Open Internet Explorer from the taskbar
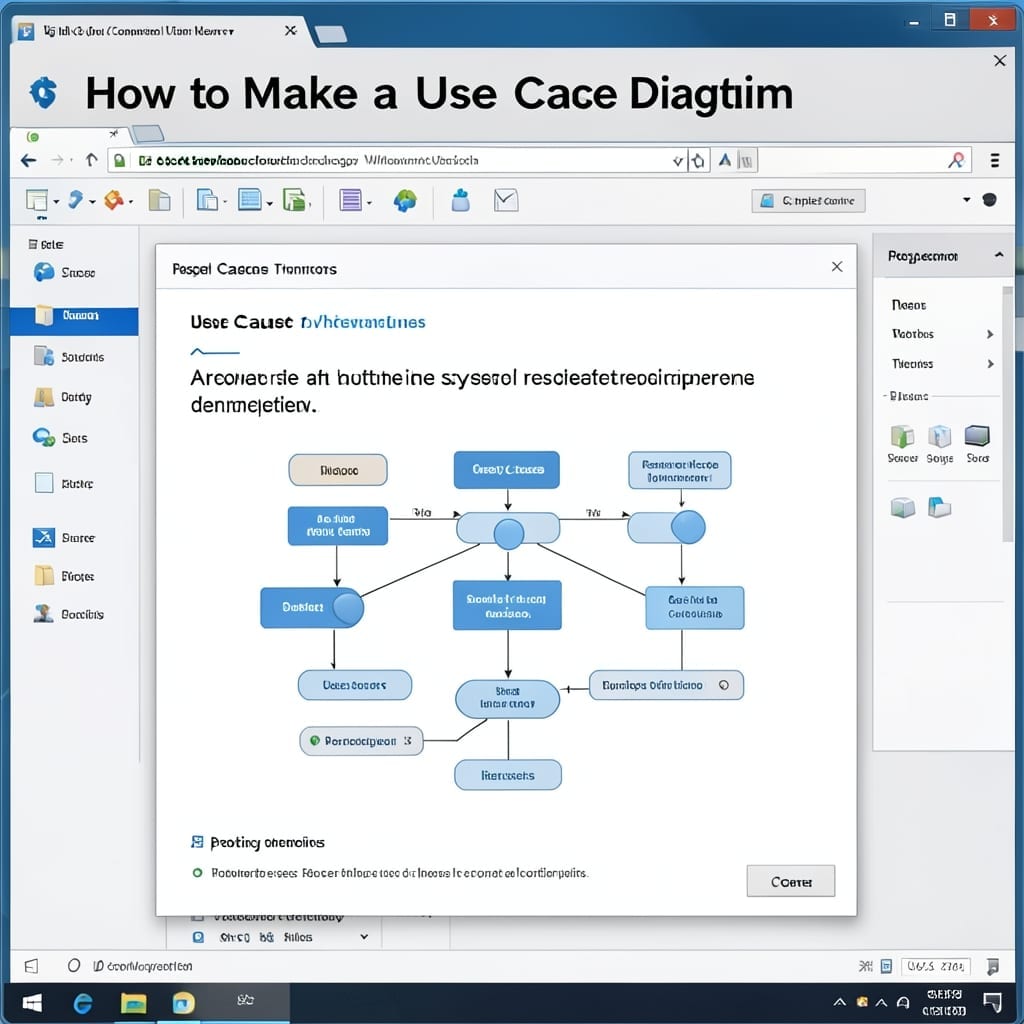The height and width of the screenshot is (1024, 1024). click(83, 1003)
